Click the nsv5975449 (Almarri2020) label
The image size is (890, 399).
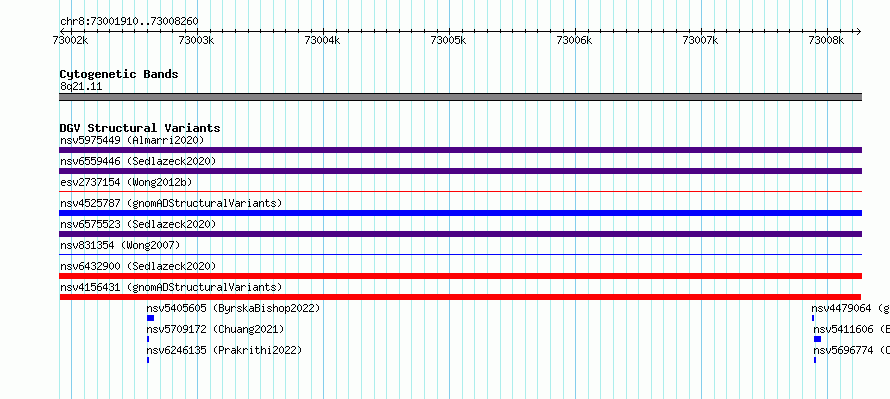132,140
